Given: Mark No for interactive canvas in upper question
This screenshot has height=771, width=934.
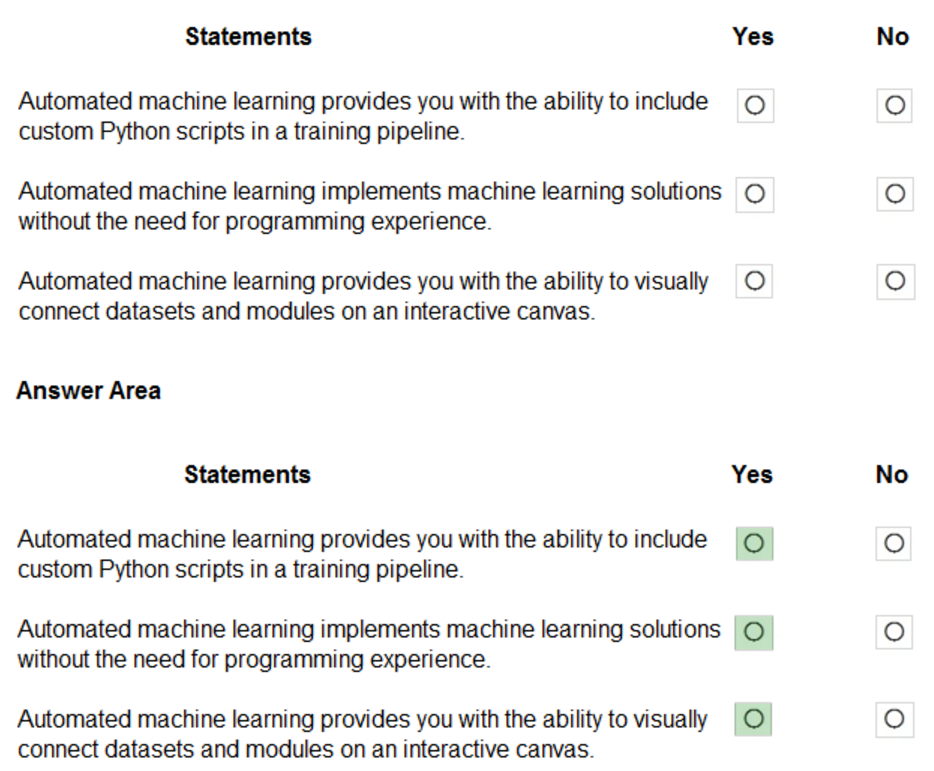Looking at the screenshot, I should click(894, 282).
